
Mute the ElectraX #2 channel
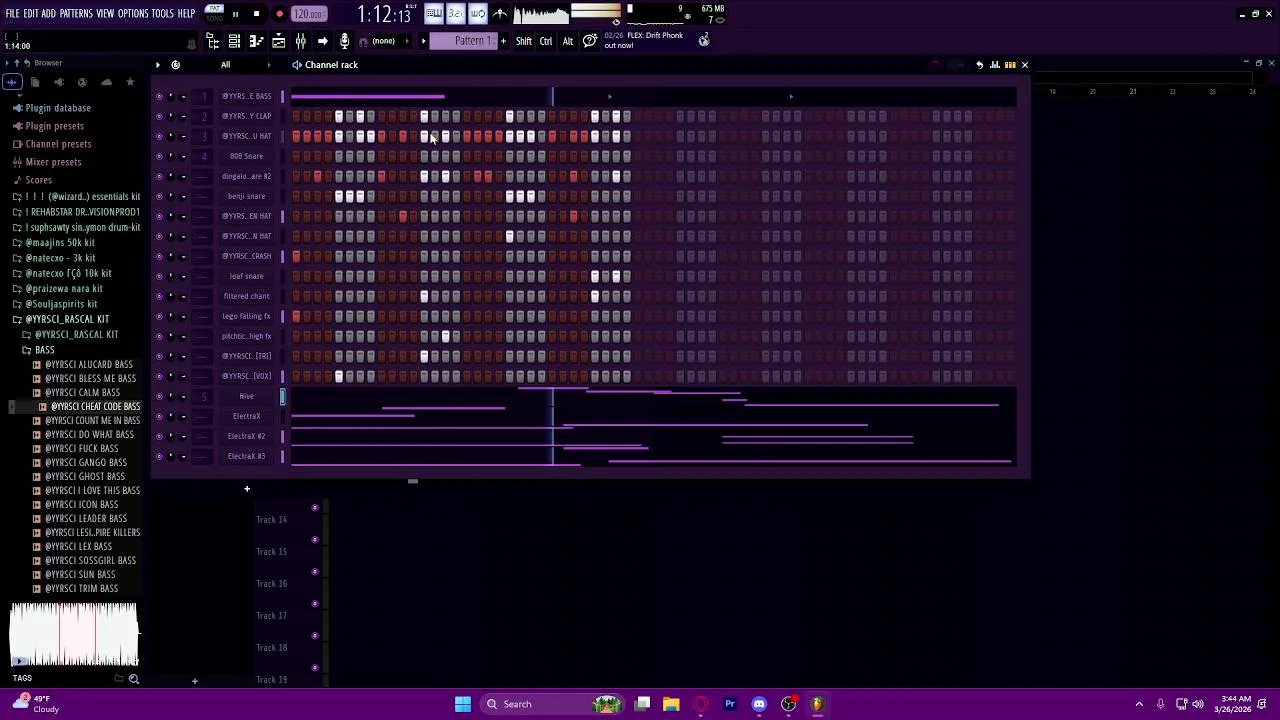click(159, 436)
